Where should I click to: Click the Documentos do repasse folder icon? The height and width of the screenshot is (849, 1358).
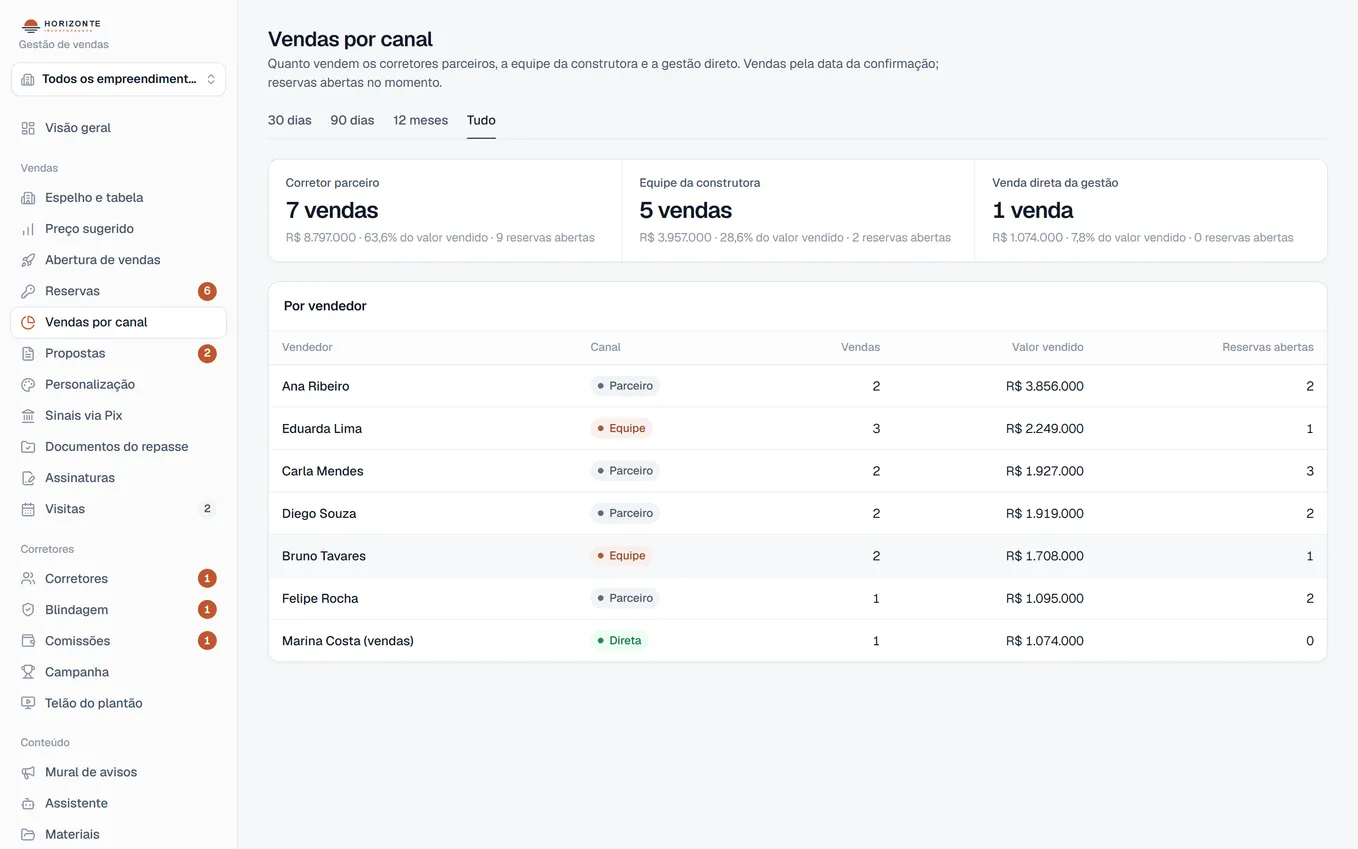tap(28, 447)
